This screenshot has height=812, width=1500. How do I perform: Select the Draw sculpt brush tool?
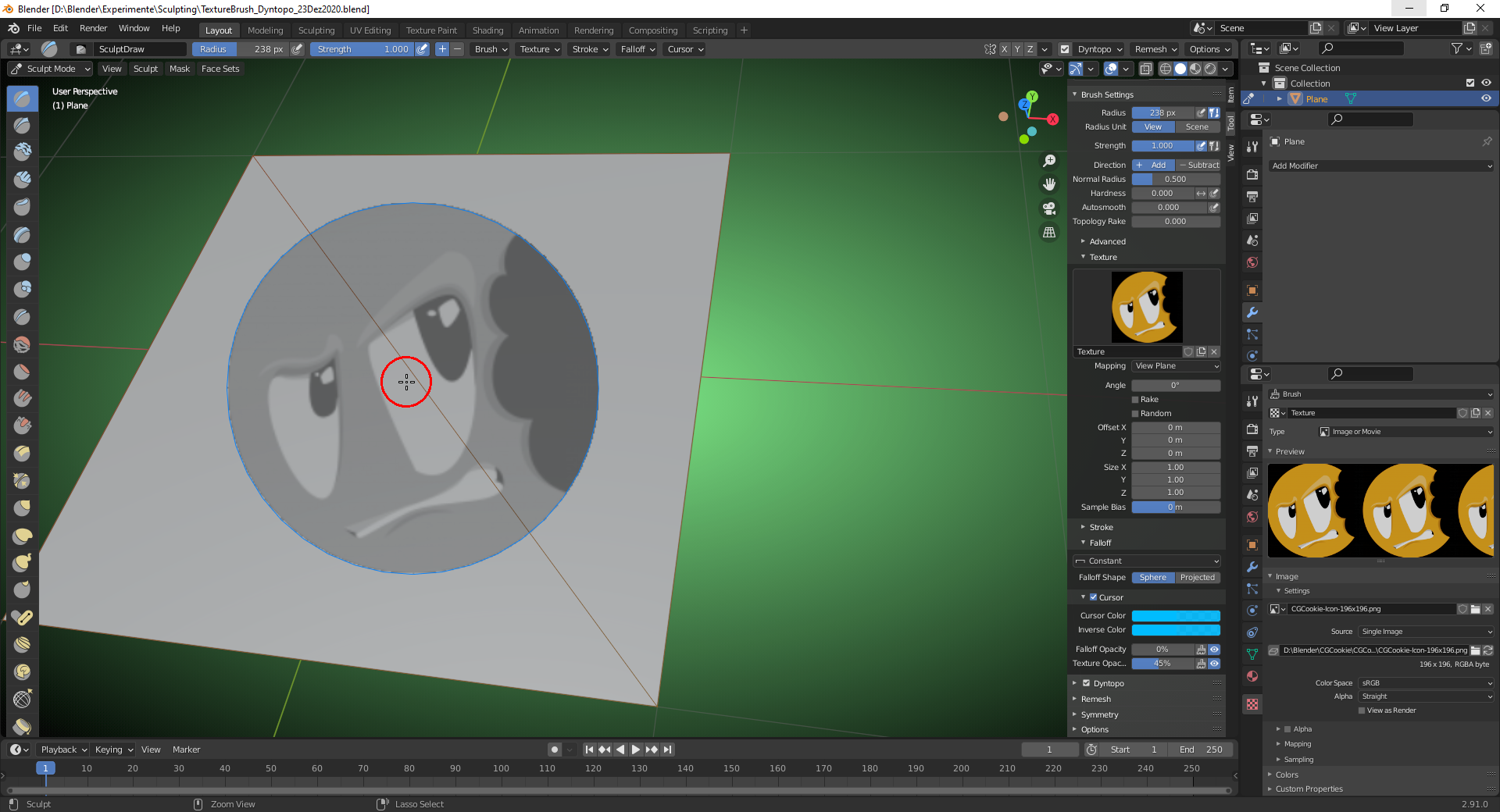coord(22,98)
